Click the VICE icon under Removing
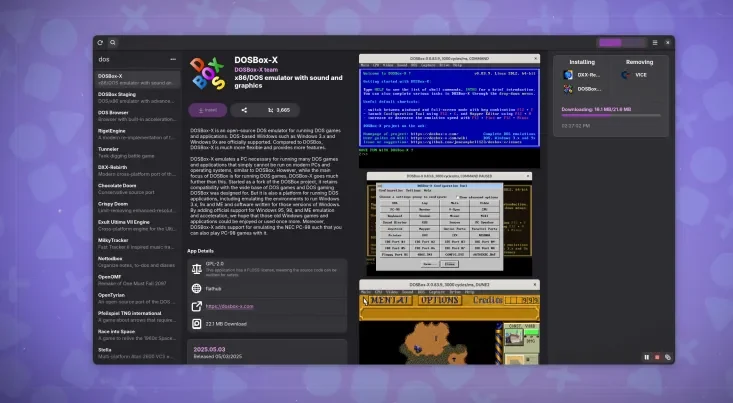 (625, 75)
